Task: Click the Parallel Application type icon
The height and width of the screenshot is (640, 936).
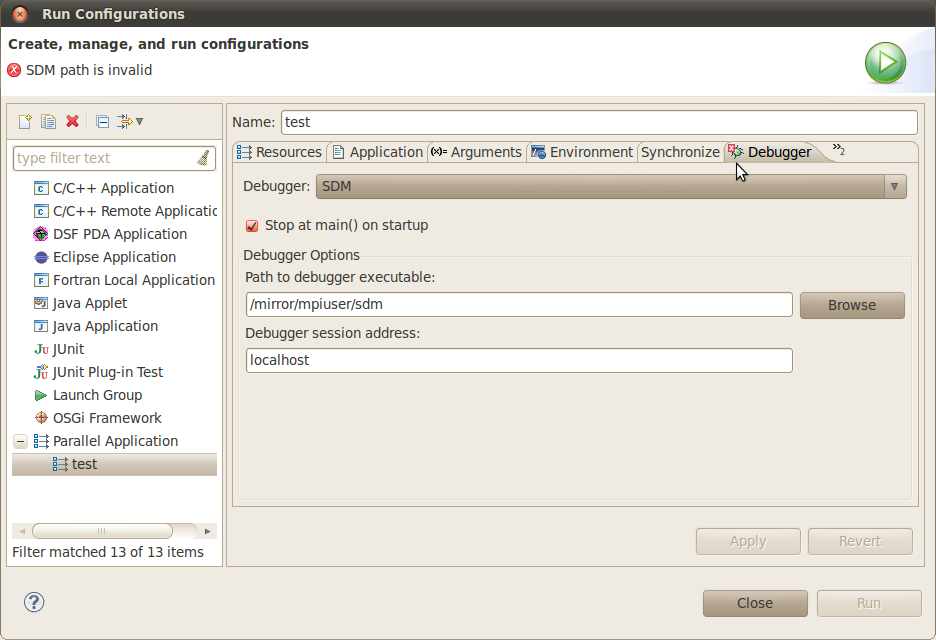Action: (41, 441)
